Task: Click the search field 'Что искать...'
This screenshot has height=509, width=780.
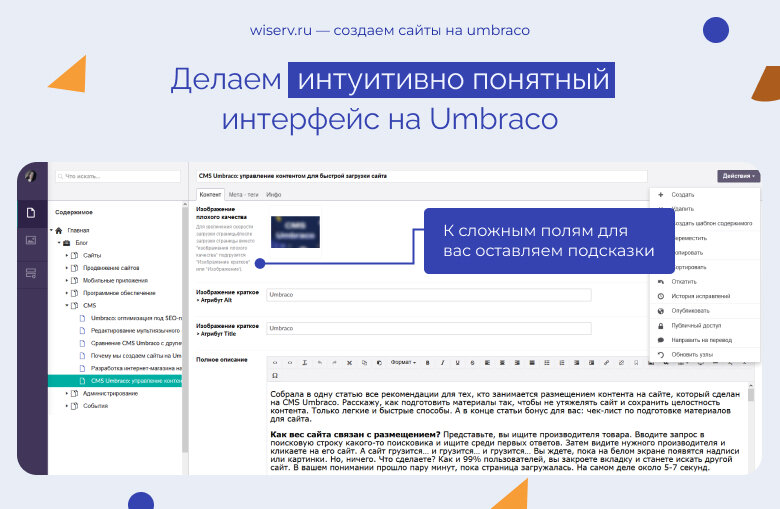Action: click(x=118, y=176)
